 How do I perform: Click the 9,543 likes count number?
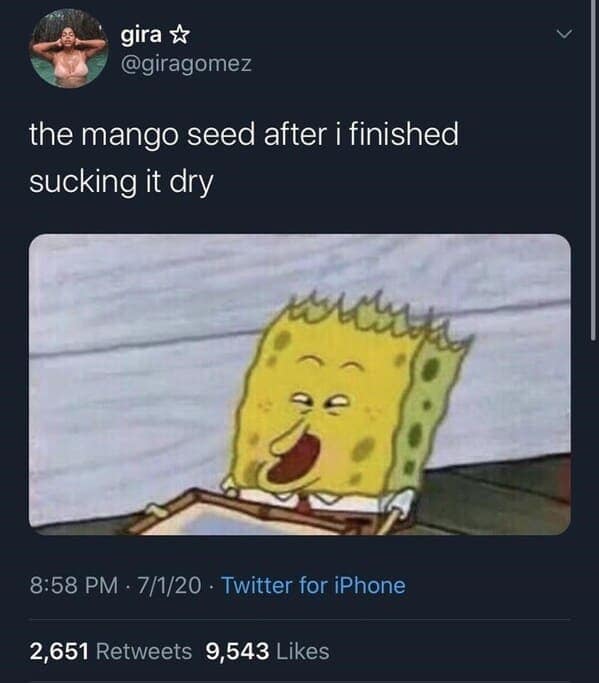[237, 652]
